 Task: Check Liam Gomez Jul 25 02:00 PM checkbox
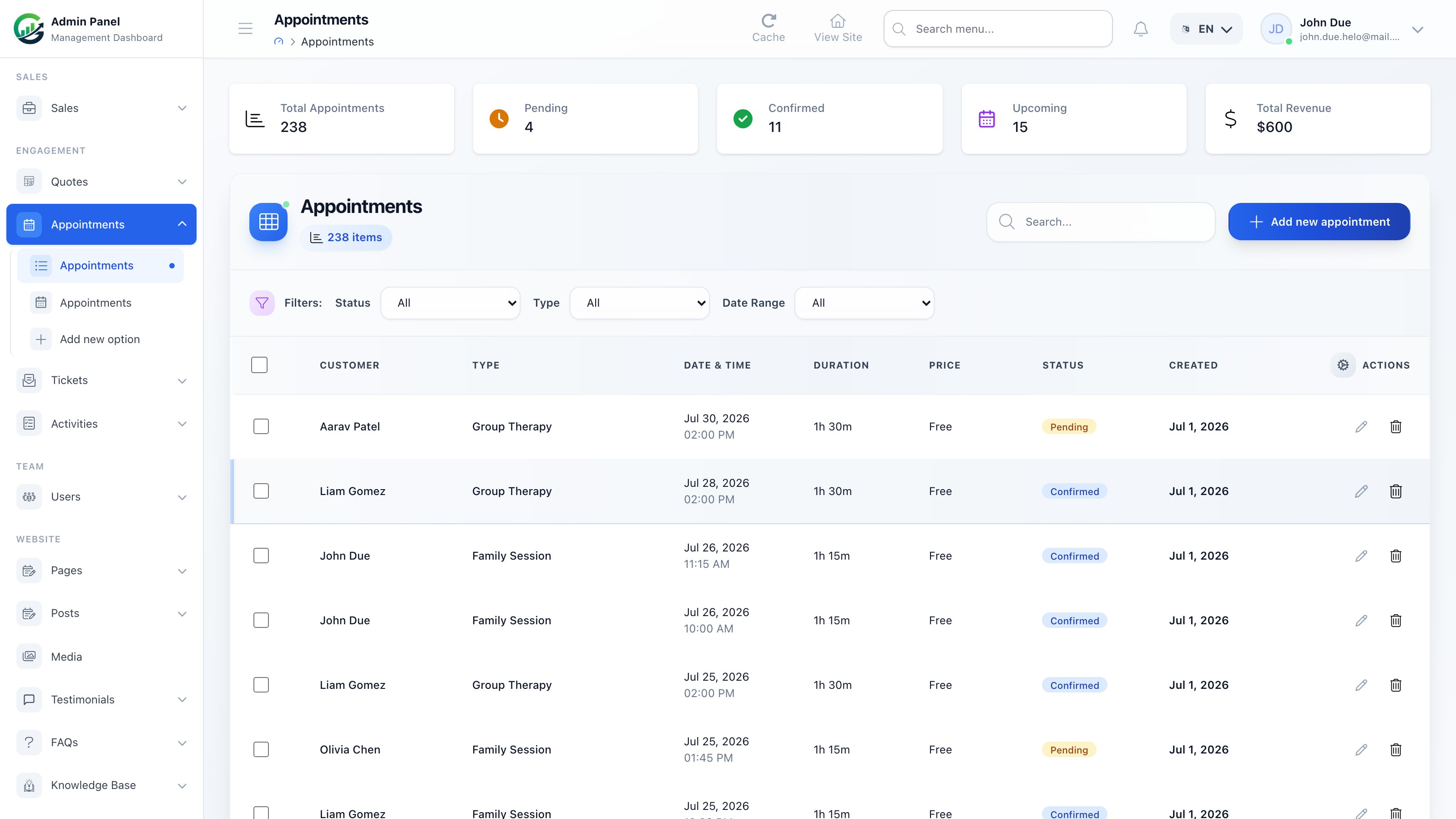coord(261,684)
